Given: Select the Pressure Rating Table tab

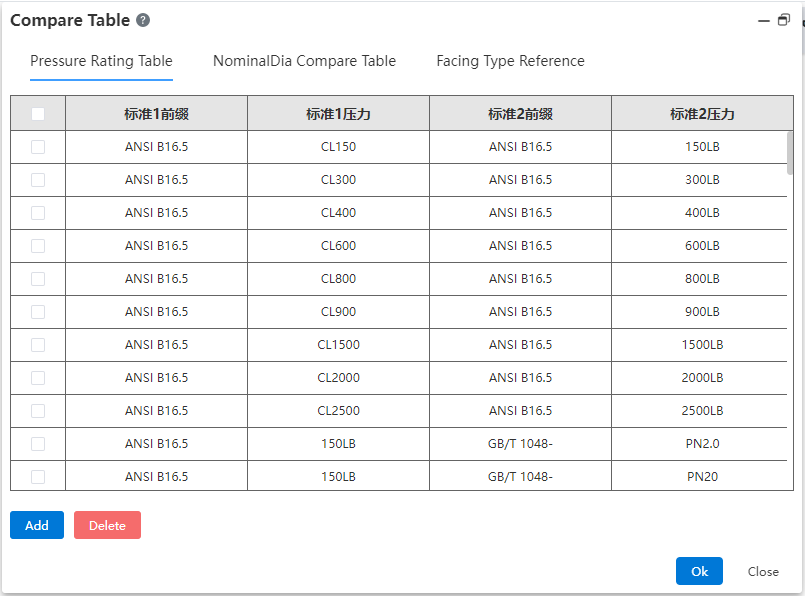Looking at the screenshot, I should tap(101, 61).
